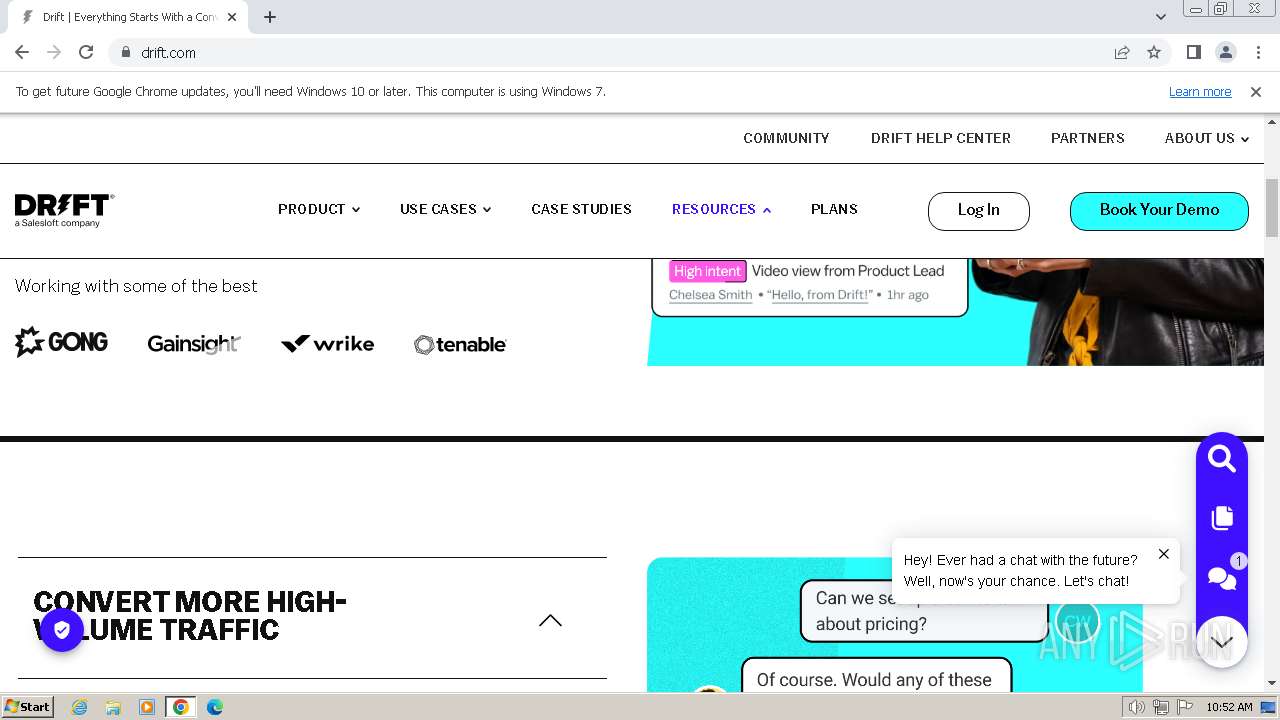Collapse the Resources menu

pyautogui.click(x=721, y=209)
